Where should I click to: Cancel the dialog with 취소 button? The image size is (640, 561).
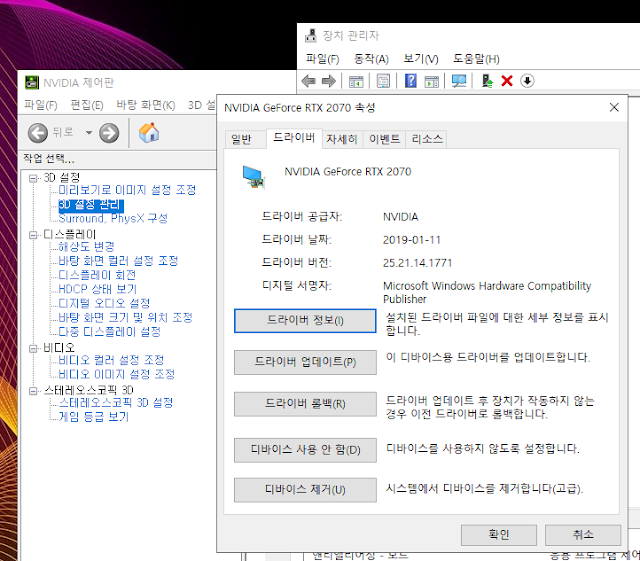pos(583,535)
